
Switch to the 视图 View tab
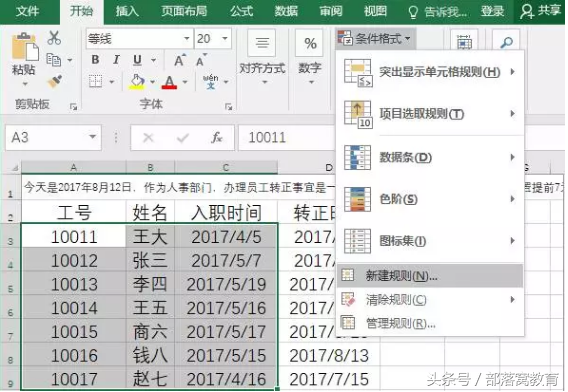375,11
